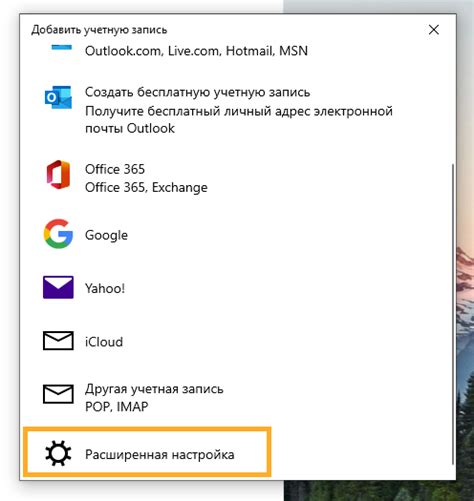
Task: Choose Outlook.com, Live.com, Hotmail, MSN option
Action: point(196,51)
